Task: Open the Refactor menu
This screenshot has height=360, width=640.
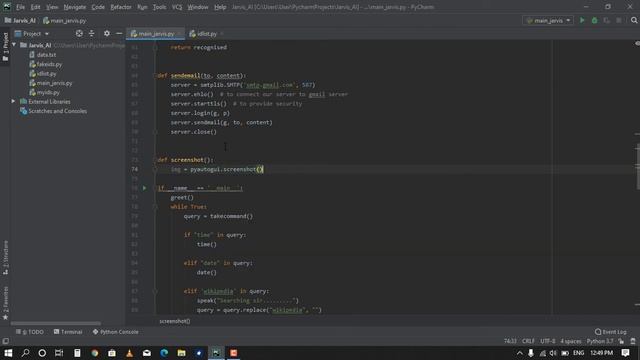Action: [121, 7]
